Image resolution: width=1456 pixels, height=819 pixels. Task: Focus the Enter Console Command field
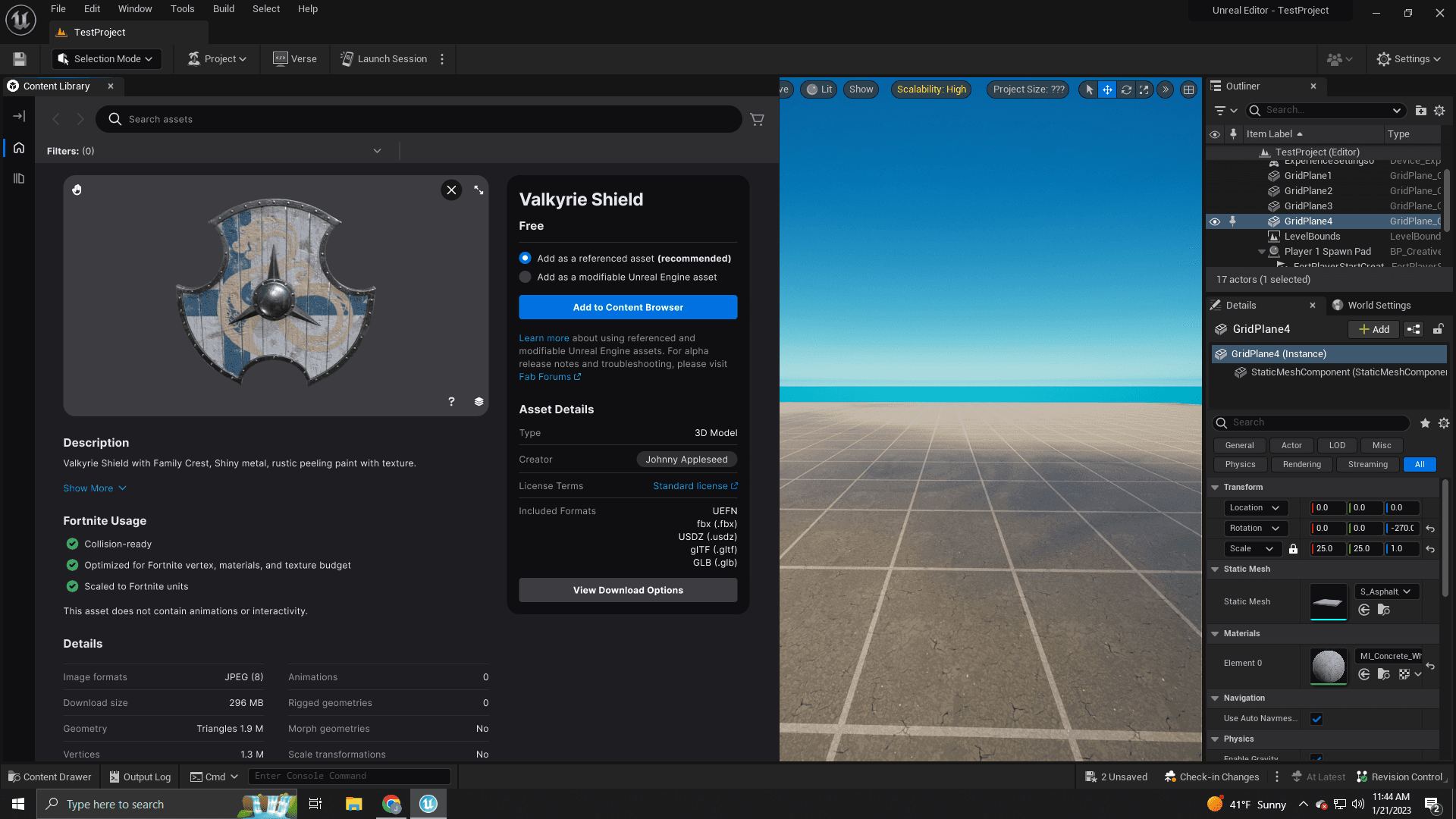tap(350, 777)
